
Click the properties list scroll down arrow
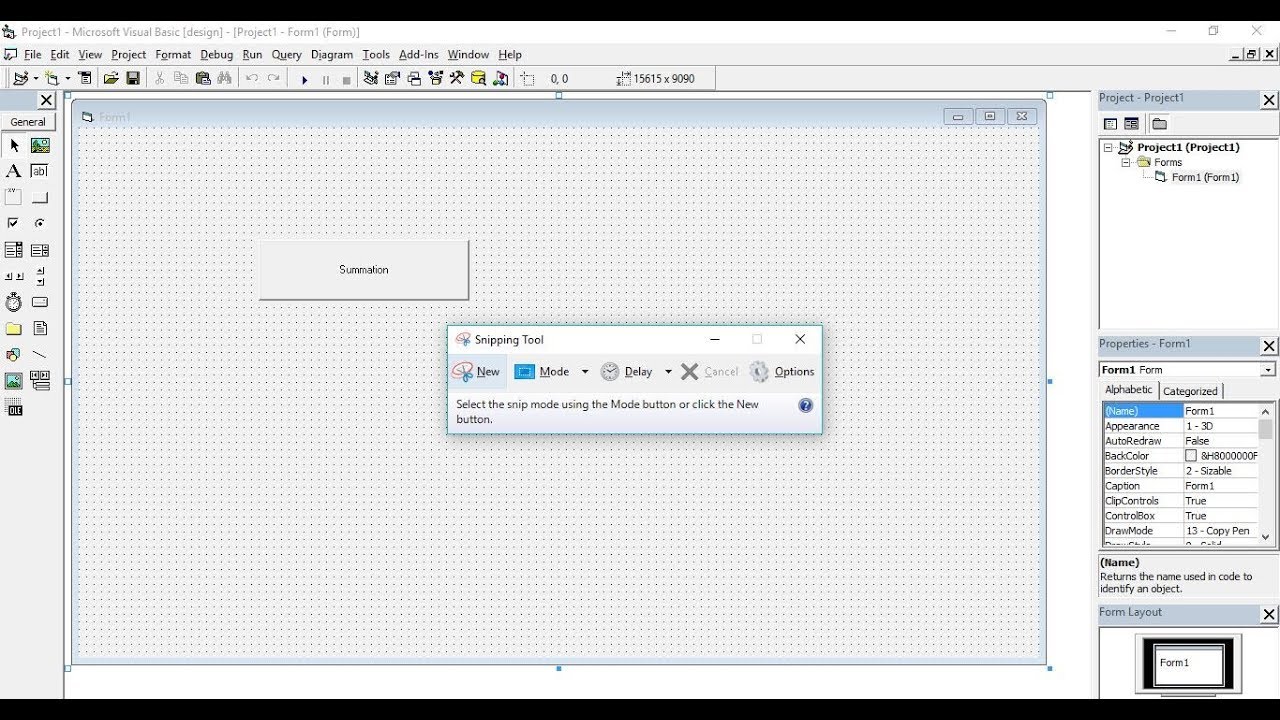tap(1265, 537)
